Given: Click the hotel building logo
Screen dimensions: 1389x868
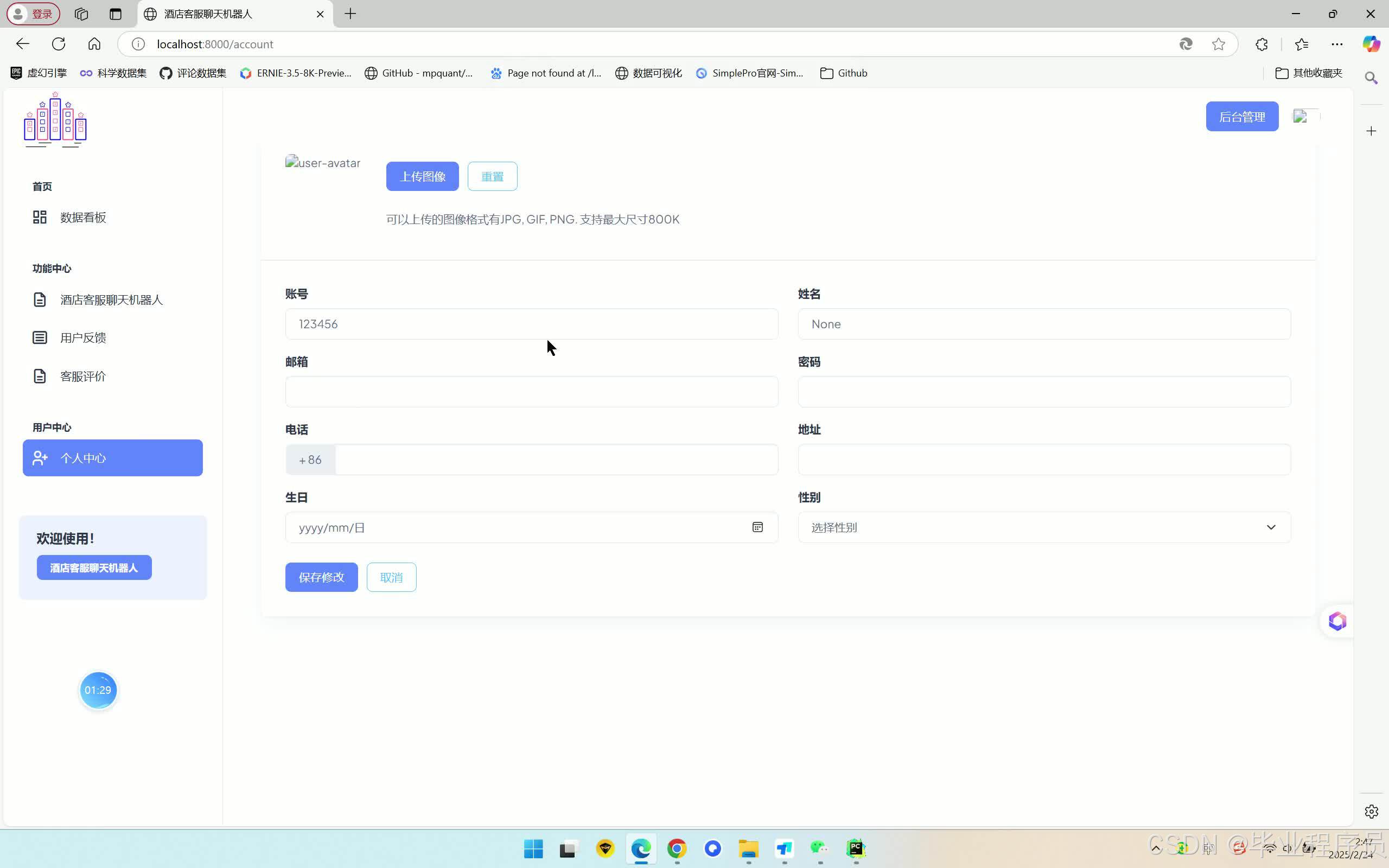Looking at the screenshot, I should (55, 120).
